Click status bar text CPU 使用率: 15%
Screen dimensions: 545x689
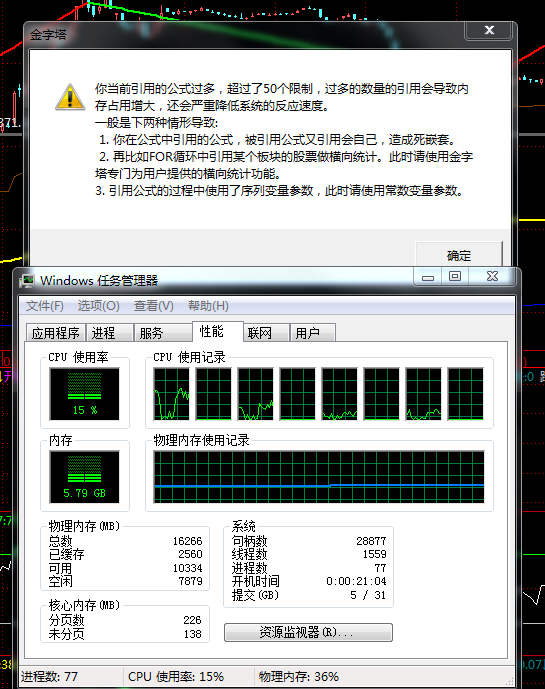(x=176, y=676)
